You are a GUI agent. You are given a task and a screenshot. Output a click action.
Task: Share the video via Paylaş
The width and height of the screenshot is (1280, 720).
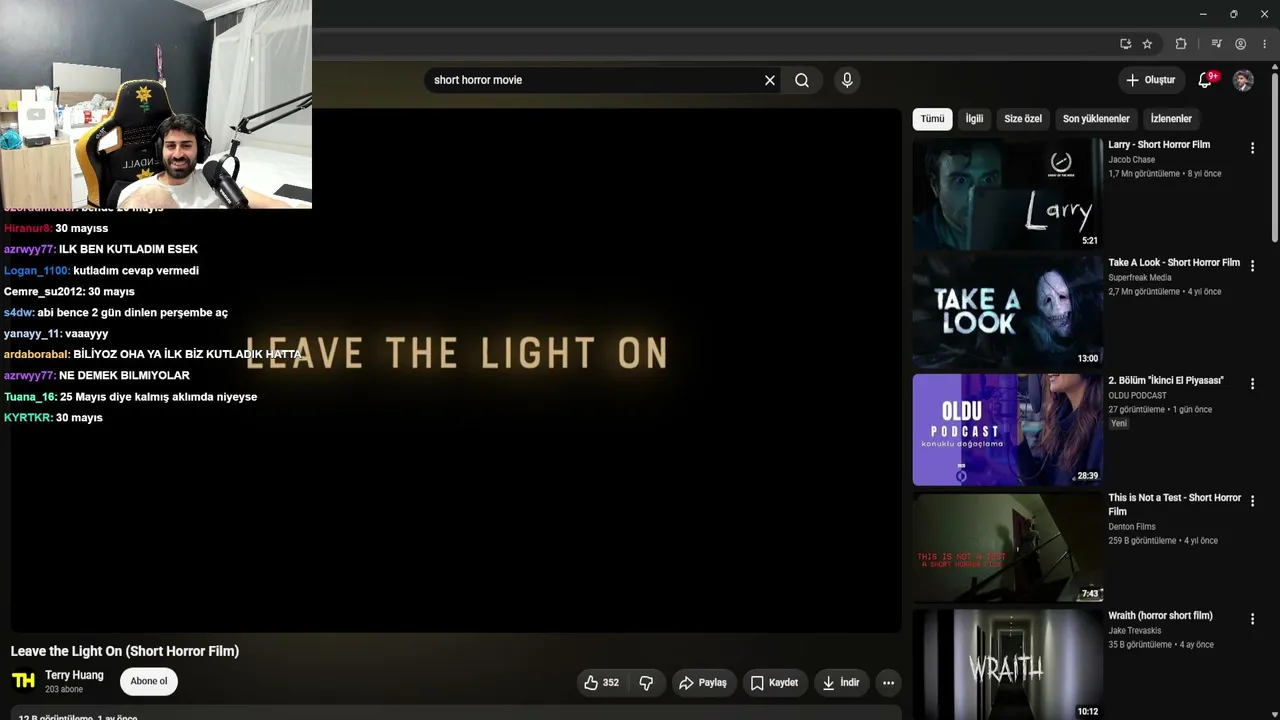pyautogui.click(x=703, y=683)
